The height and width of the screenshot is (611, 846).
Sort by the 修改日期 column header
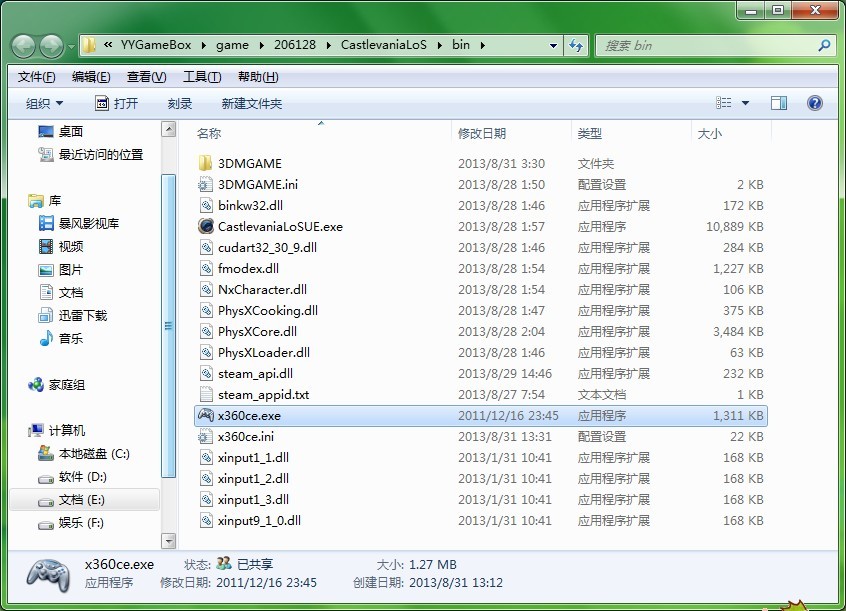click(x=482, y=133)
